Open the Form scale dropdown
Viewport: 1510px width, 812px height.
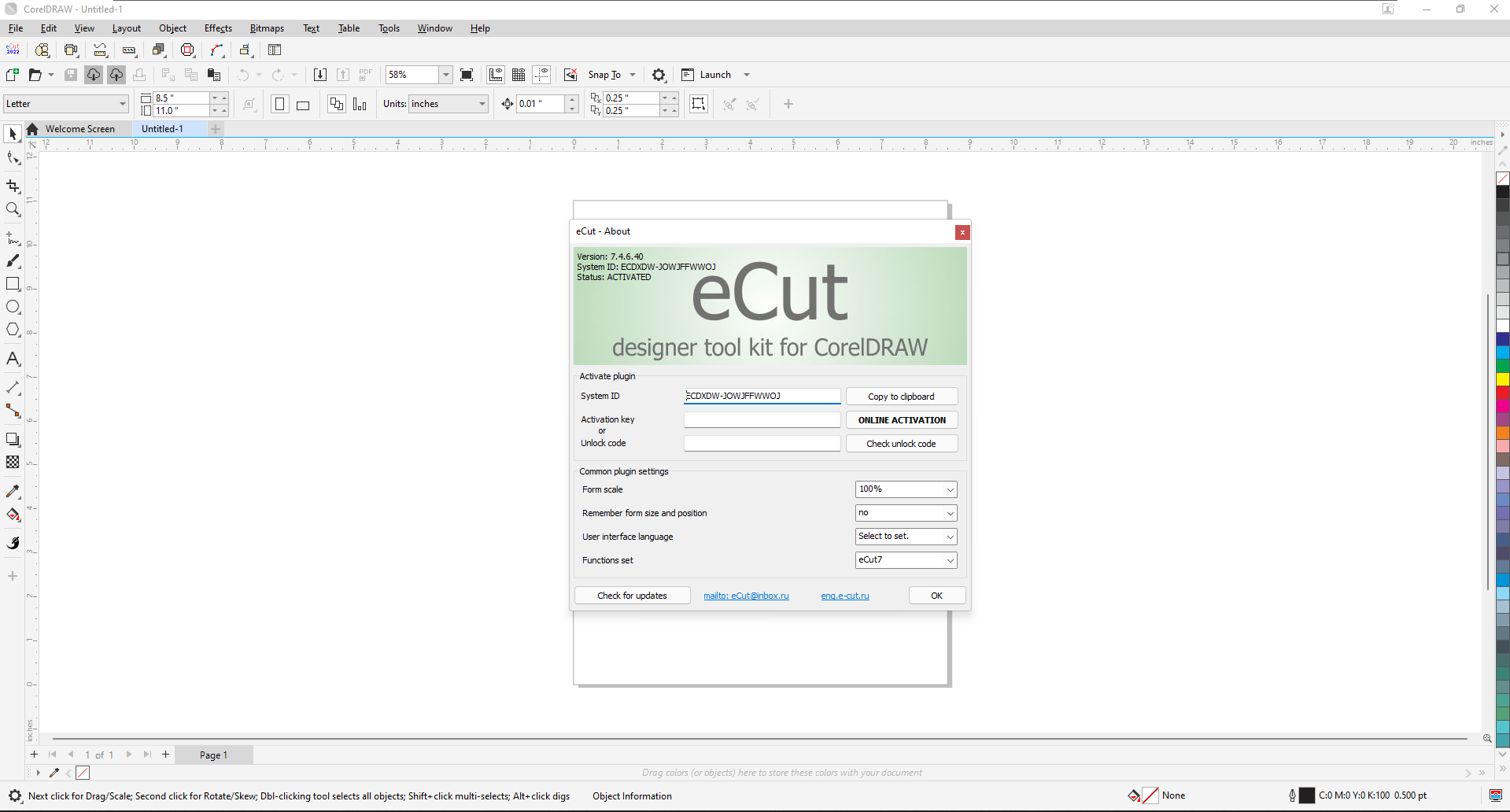tap(950, 489)
